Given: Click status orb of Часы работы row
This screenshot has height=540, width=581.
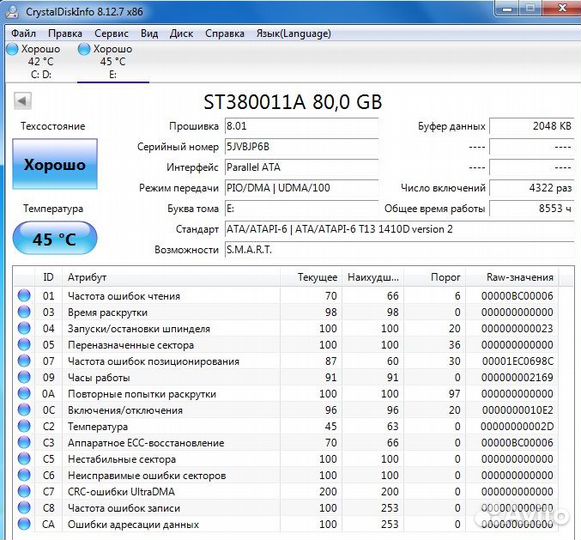Looking at the screenshot, I should [24, 377].
